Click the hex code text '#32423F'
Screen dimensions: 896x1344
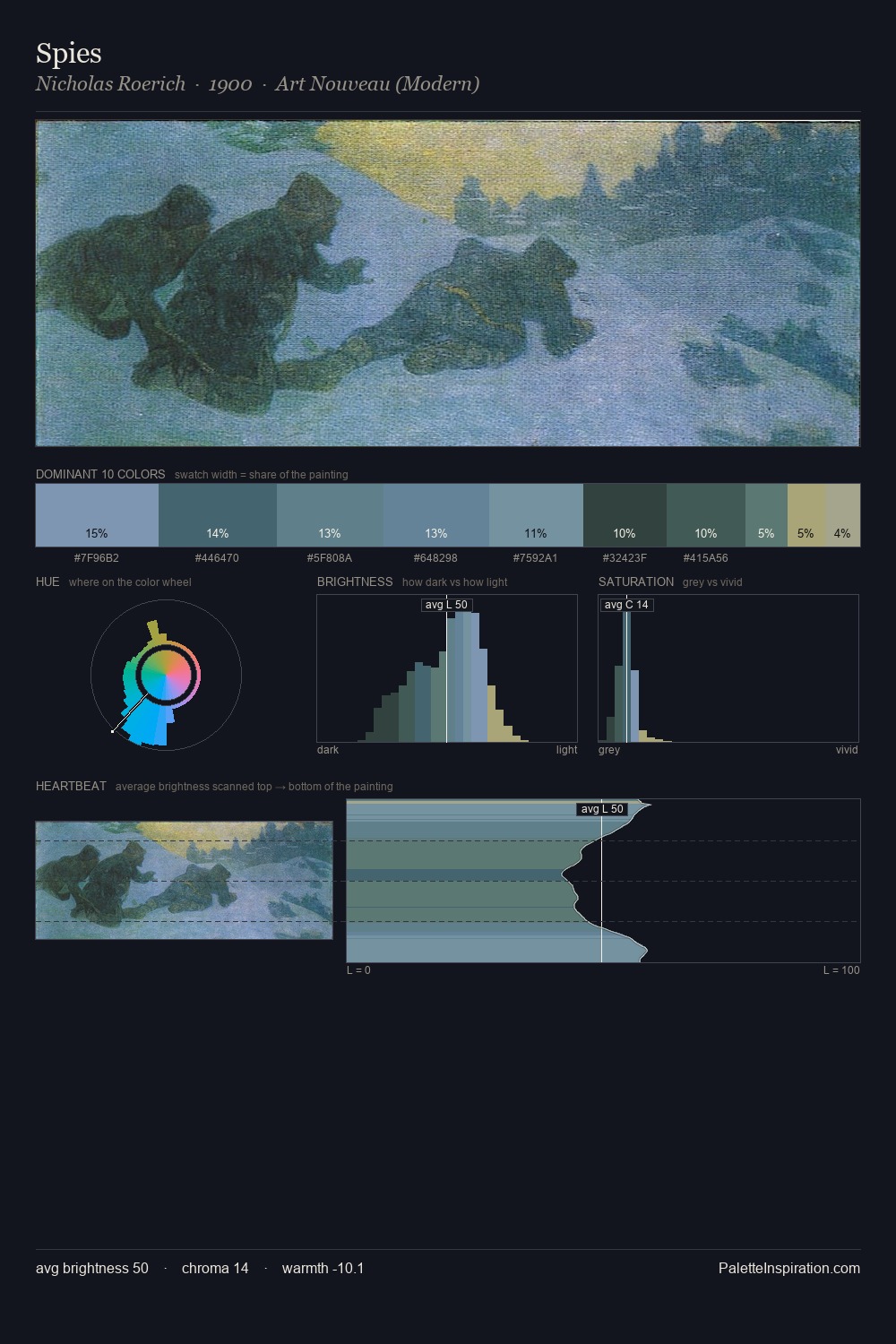pos(625,558)
